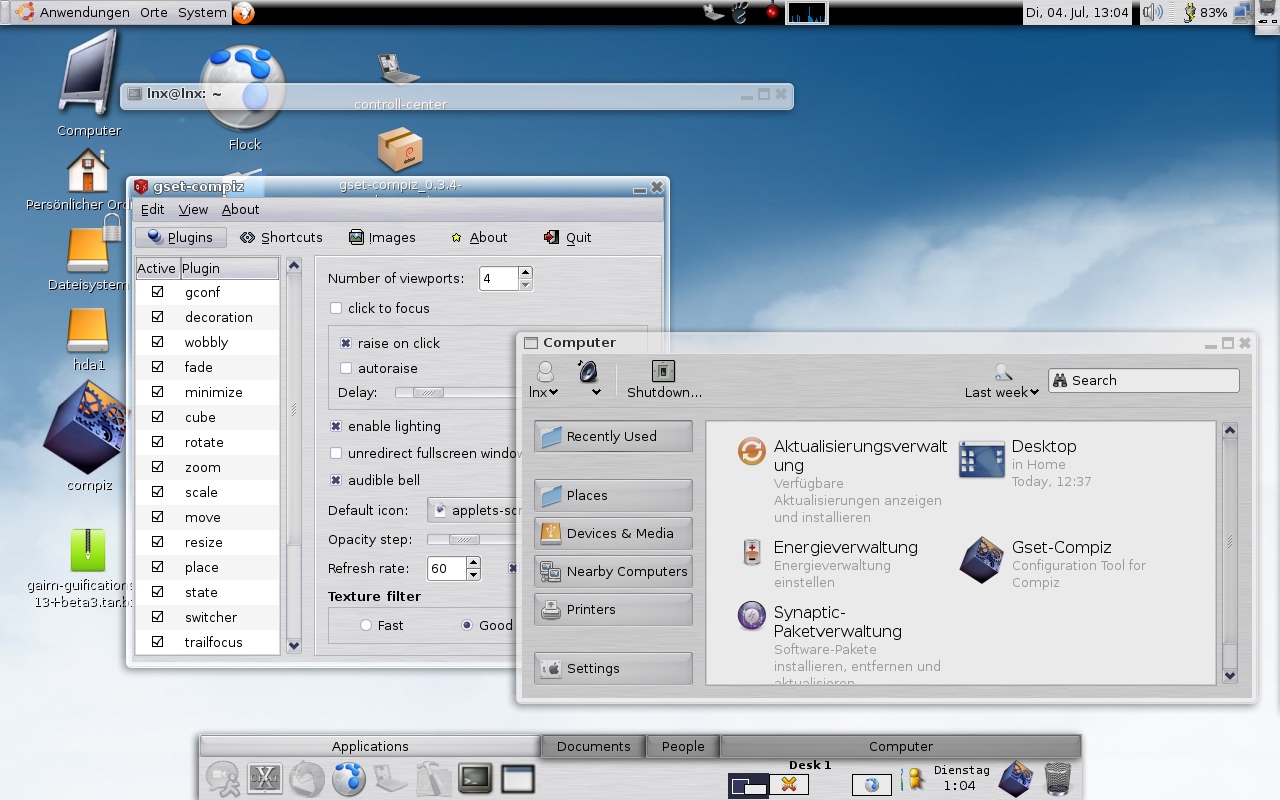
Task: Uncheck raise on click option
Action: coord(346,343)
